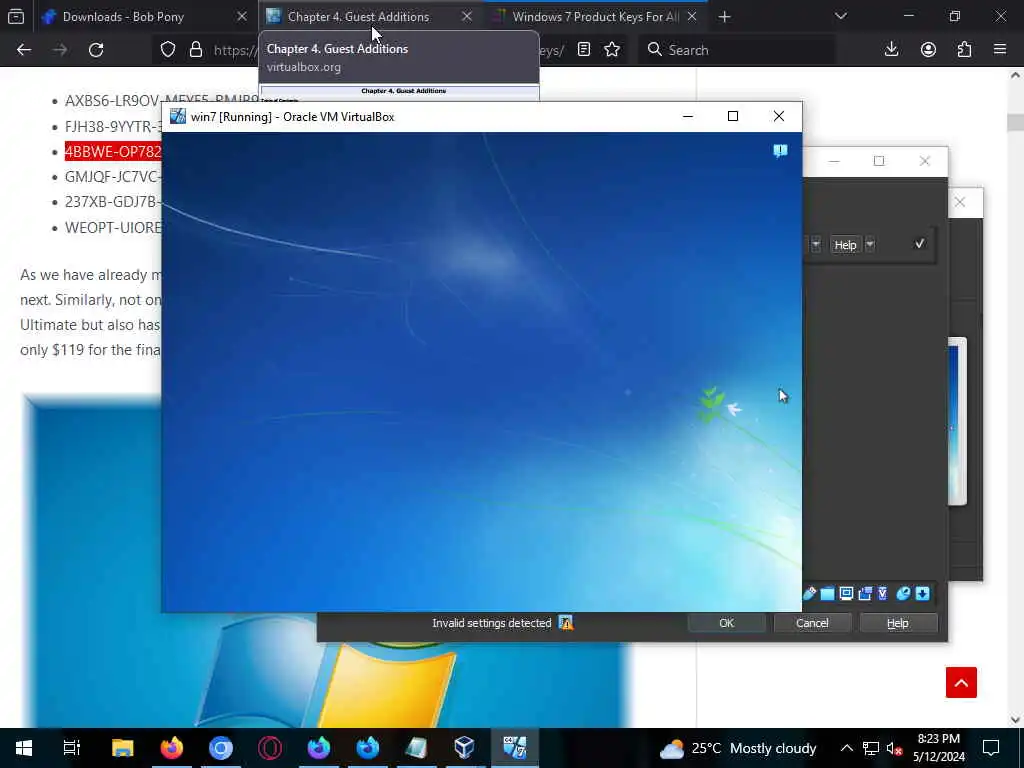
Task: Click the Invalid settings detected message
Action: (491, 623)
